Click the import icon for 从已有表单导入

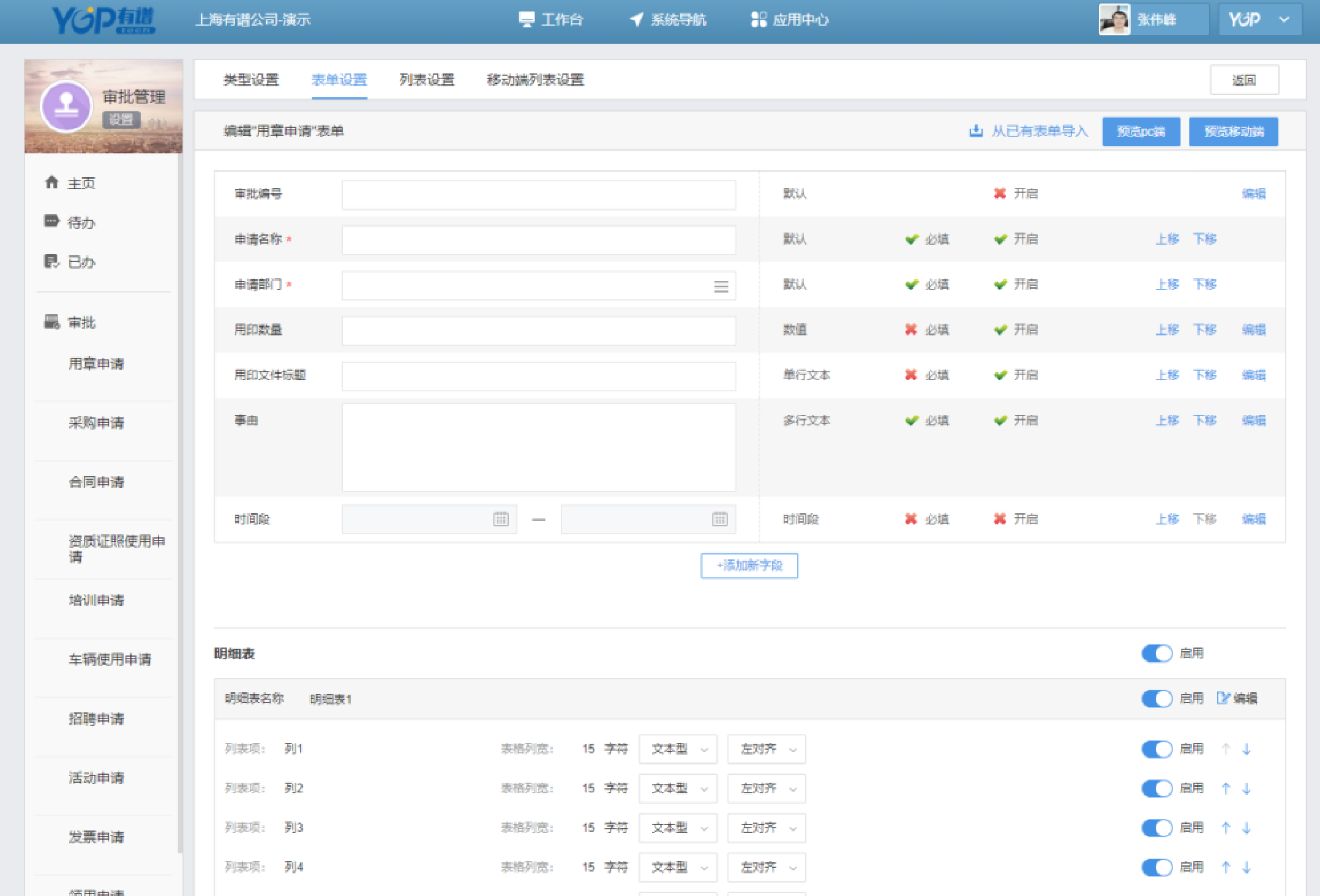976,131
